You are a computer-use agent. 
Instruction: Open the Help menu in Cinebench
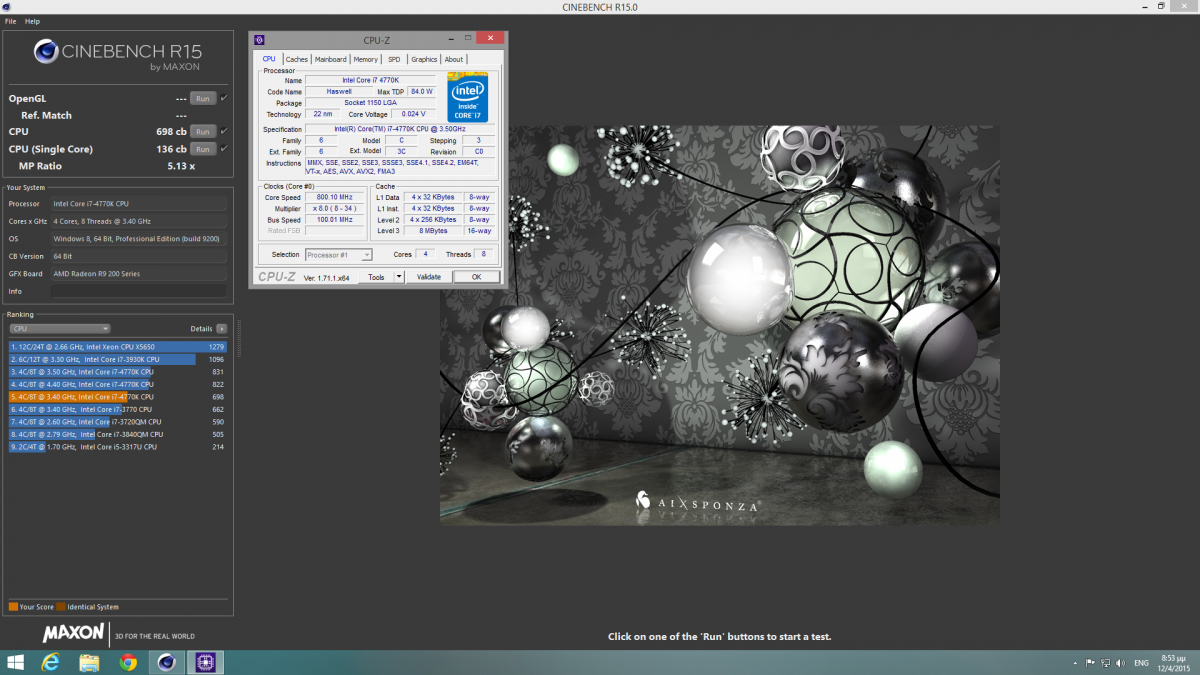(33, 21)
